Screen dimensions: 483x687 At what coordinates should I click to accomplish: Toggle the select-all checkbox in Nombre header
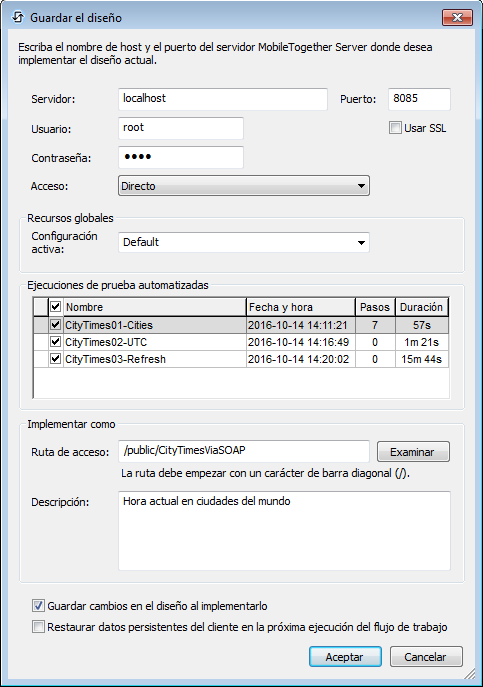pos(55,307)
